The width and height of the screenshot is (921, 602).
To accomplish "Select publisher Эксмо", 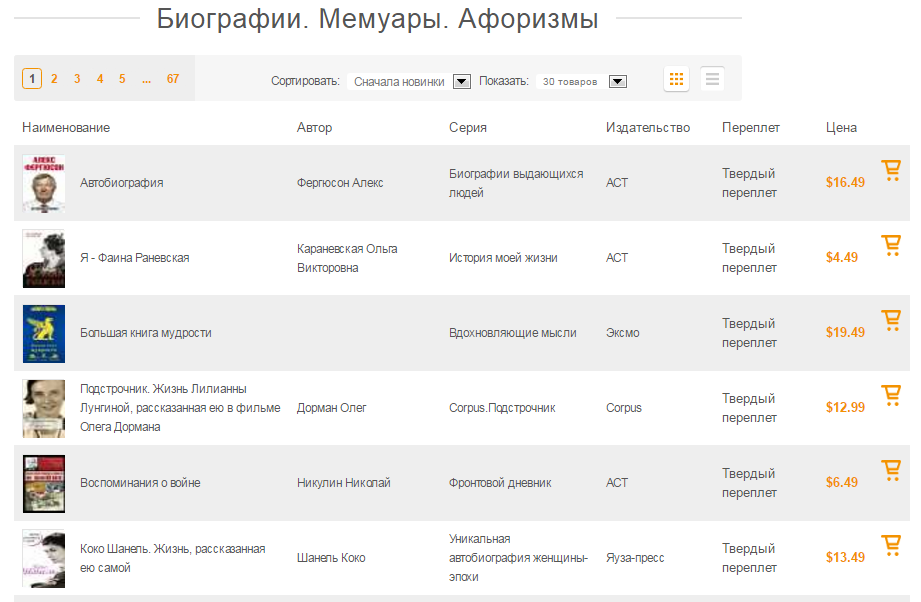I will [x=623, y=333].
